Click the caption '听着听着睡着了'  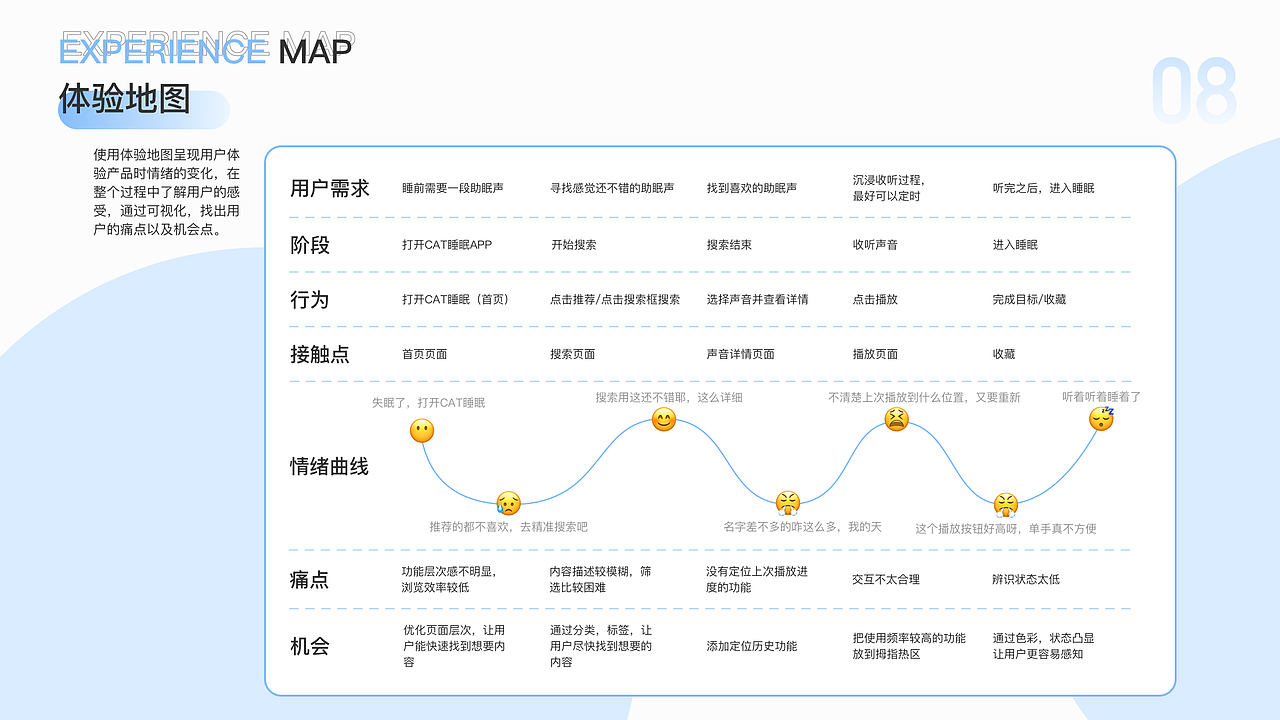click(x=1102, y=397)
